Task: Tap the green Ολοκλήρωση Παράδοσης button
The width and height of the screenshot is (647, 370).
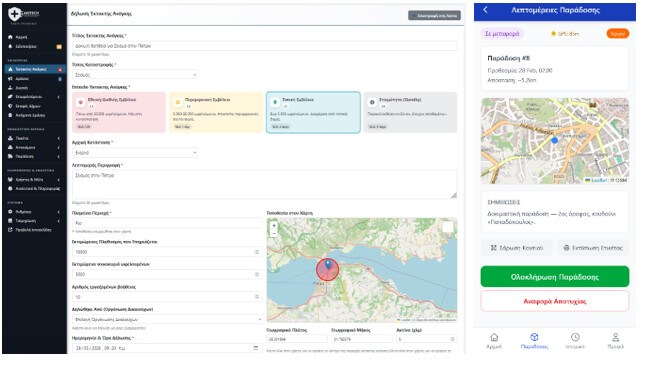Action: 555,277
